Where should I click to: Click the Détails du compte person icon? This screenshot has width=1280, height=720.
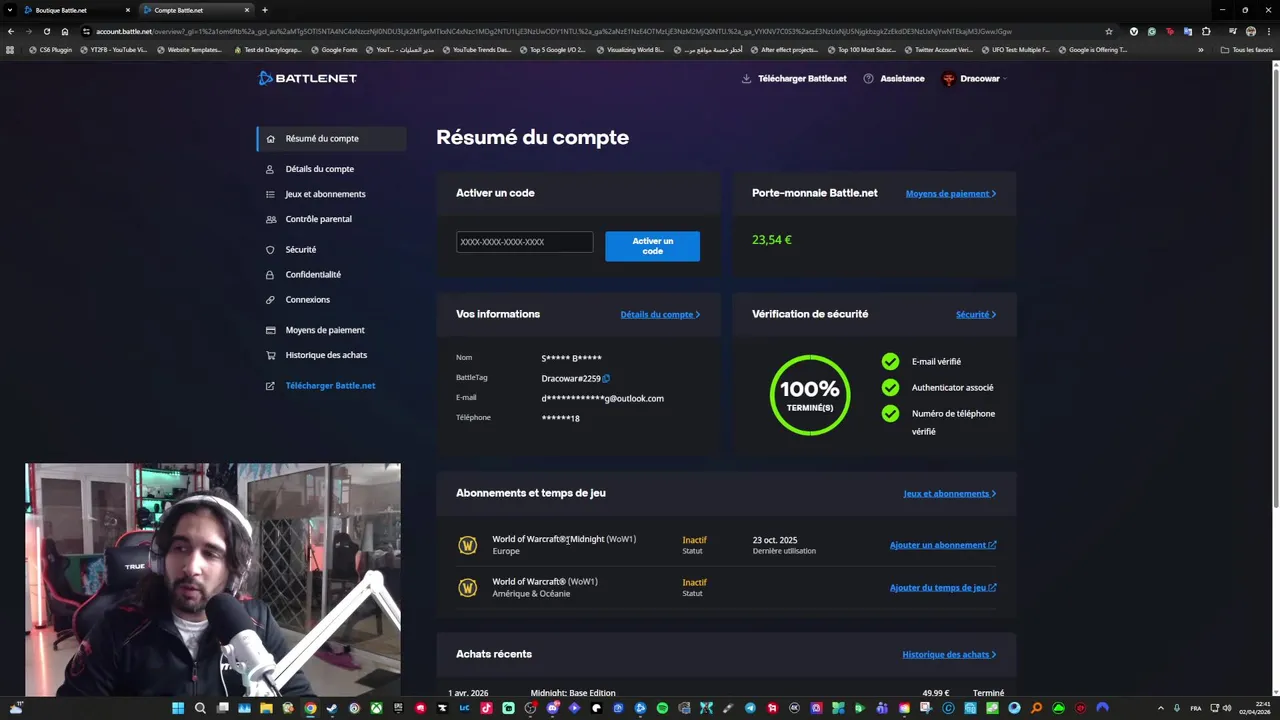(270, 169)
